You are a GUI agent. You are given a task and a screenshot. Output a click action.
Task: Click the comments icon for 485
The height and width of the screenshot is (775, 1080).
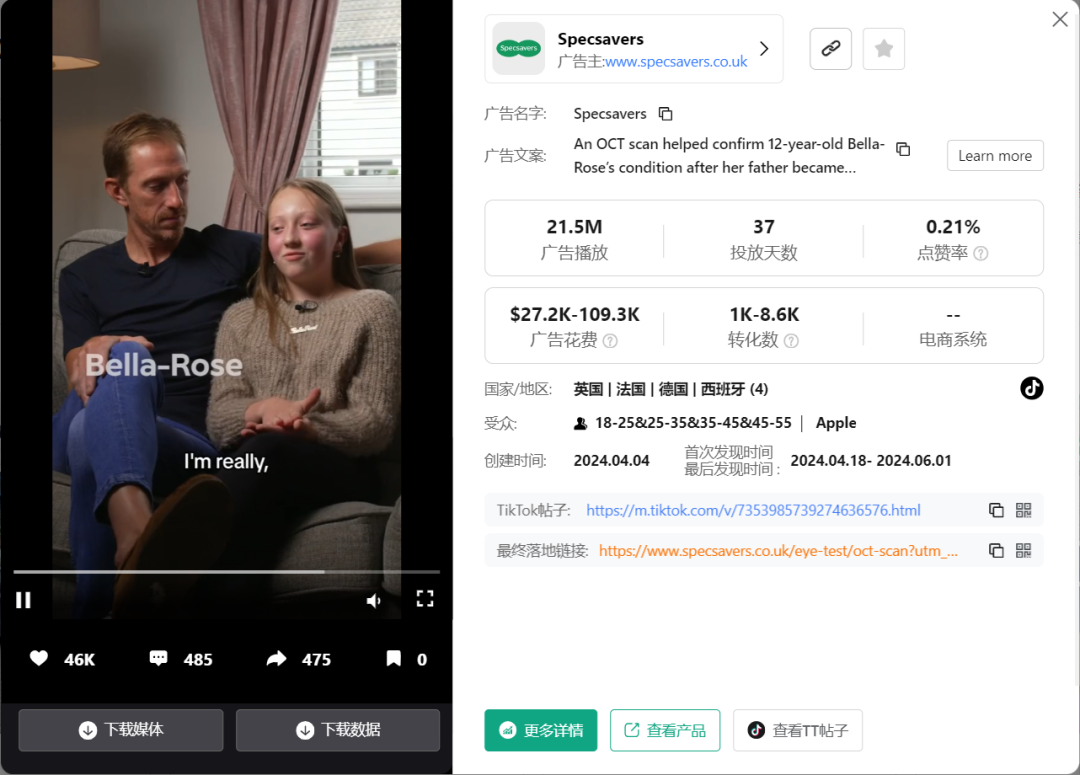pyautogui.click(x=158, y=659)
